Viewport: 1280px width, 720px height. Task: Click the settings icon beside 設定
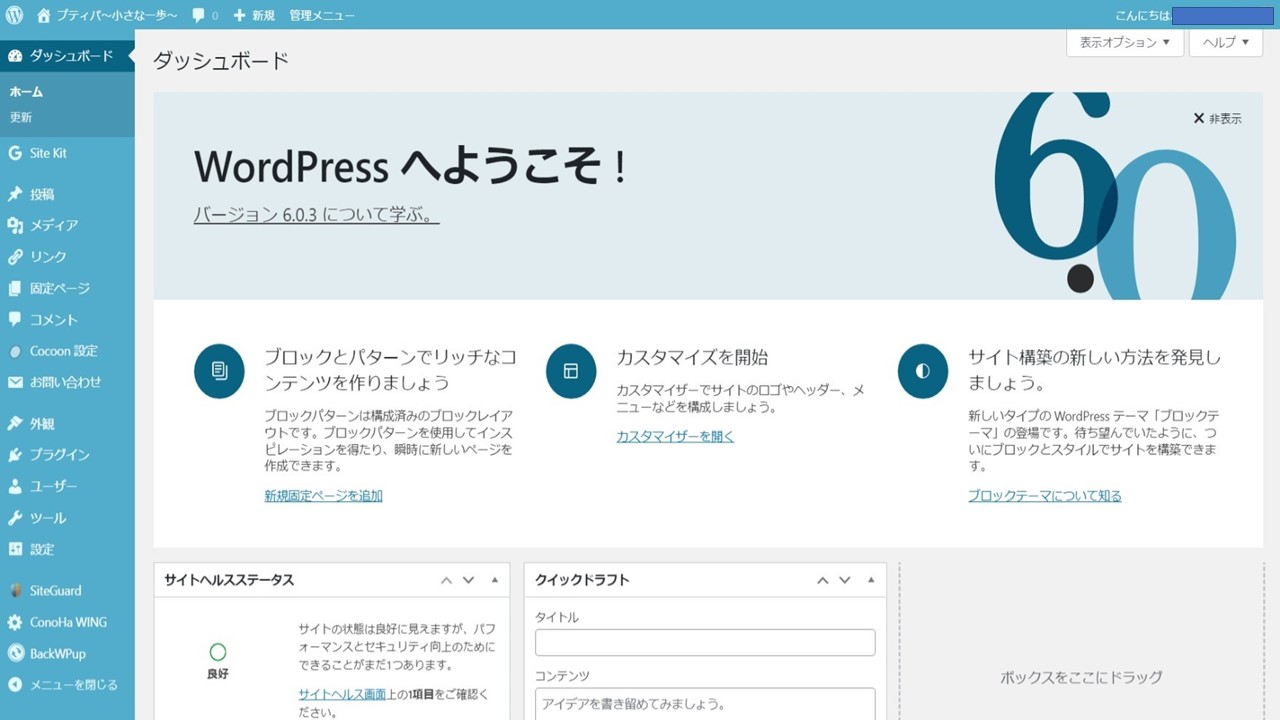[15, 549]
